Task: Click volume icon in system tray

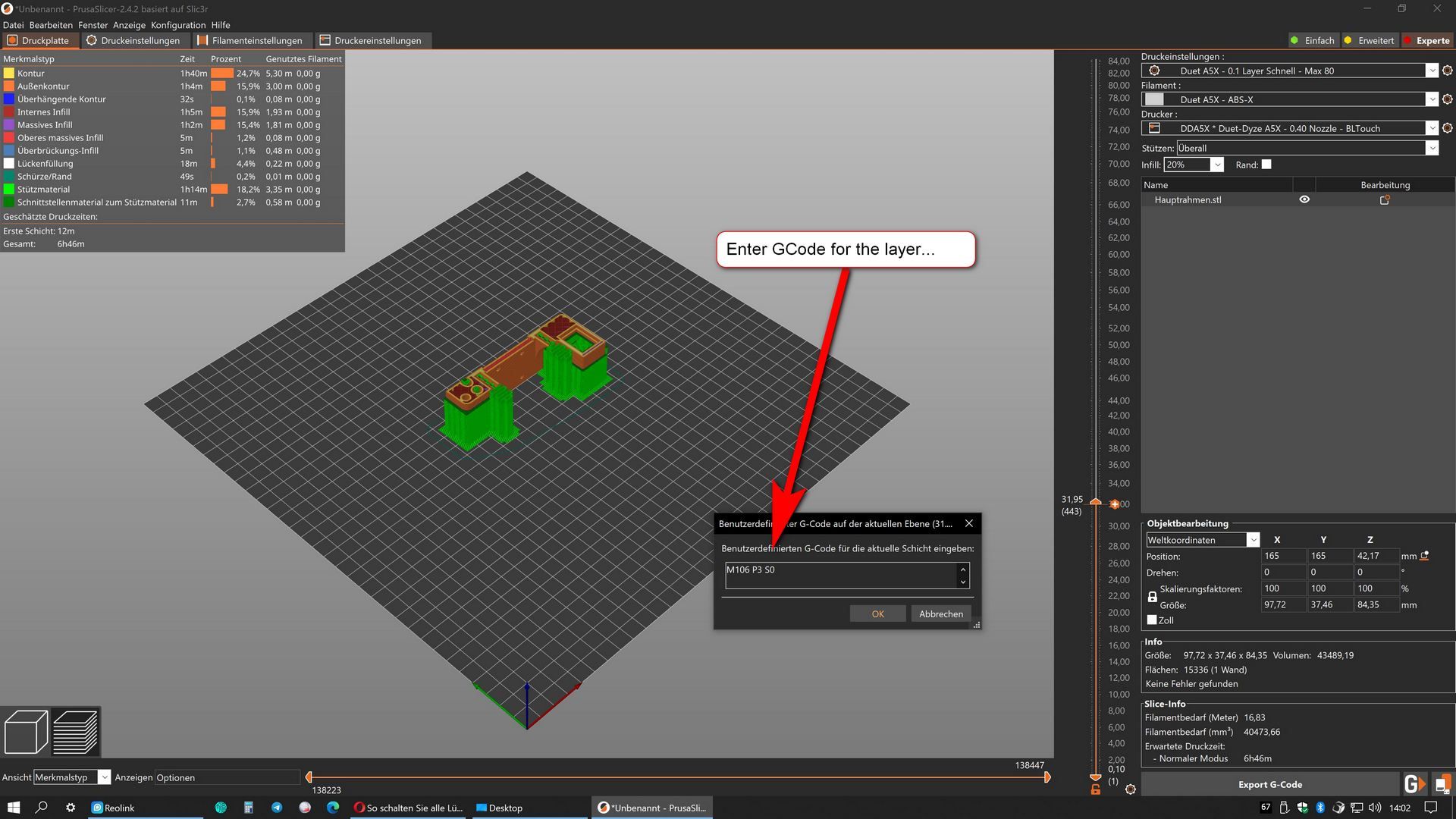Action: click(1375, 808)
